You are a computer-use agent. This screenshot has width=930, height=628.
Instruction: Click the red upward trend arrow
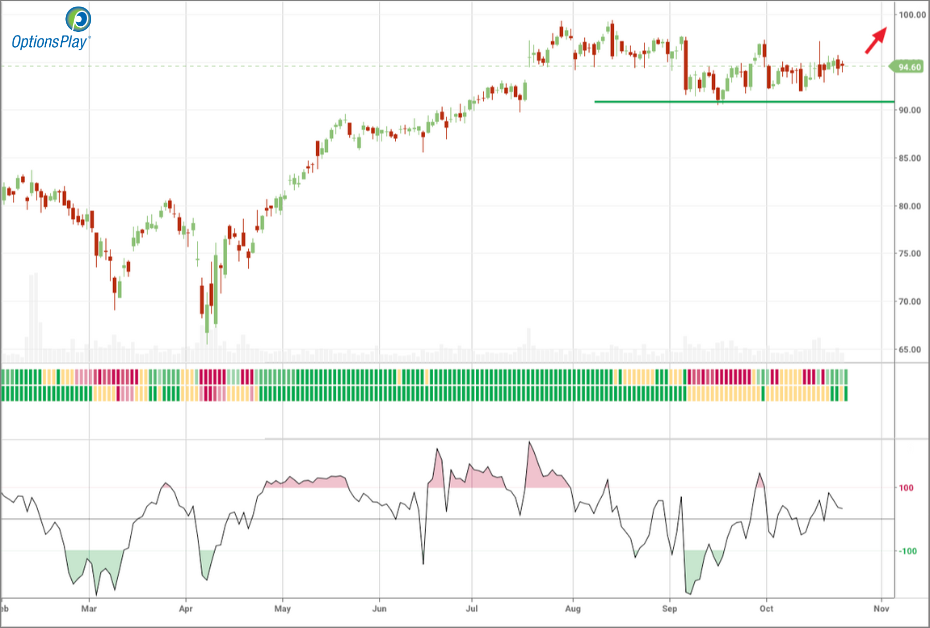coord(875,39)
